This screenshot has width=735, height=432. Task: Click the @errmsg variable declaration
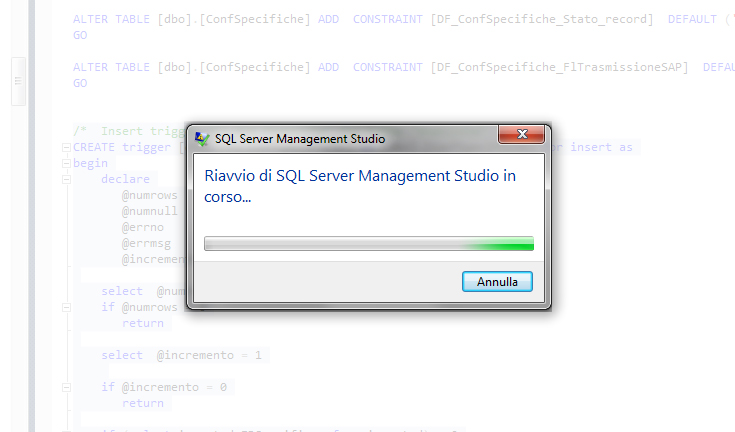tap(148, 243)
